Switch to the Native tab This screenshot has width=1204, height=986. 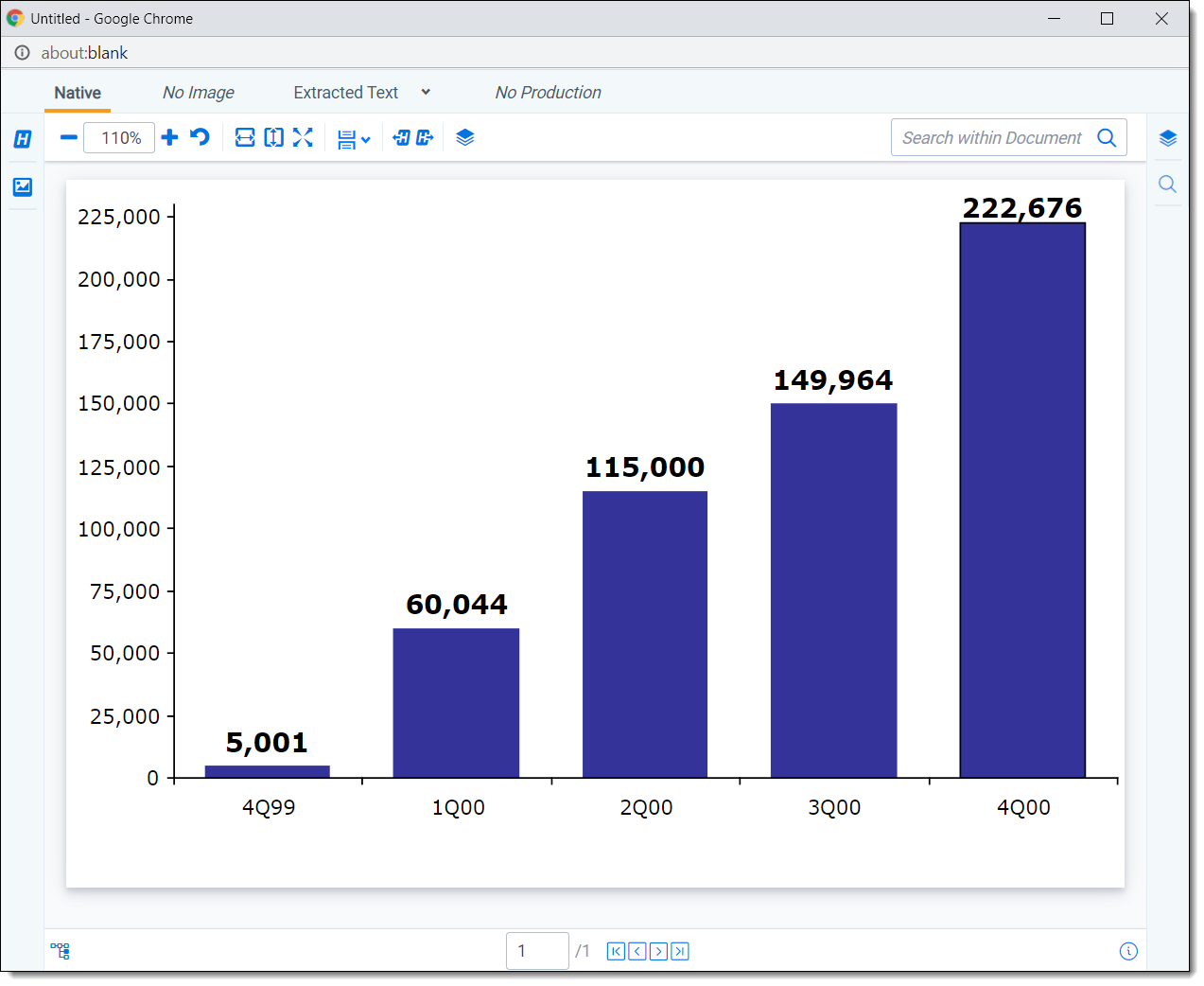point(78,93)
